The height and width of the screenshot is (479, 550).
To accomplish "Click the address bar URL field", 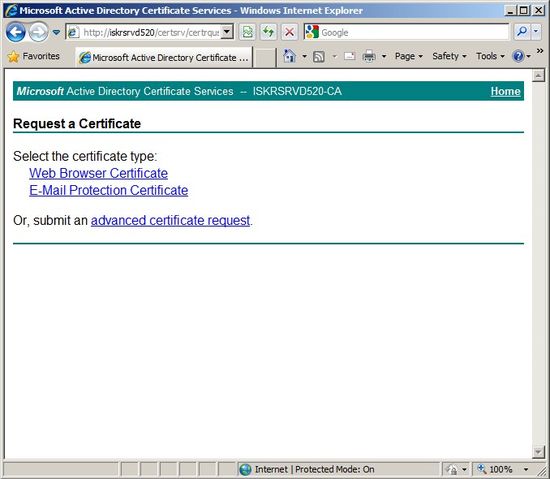I will 144,33.
